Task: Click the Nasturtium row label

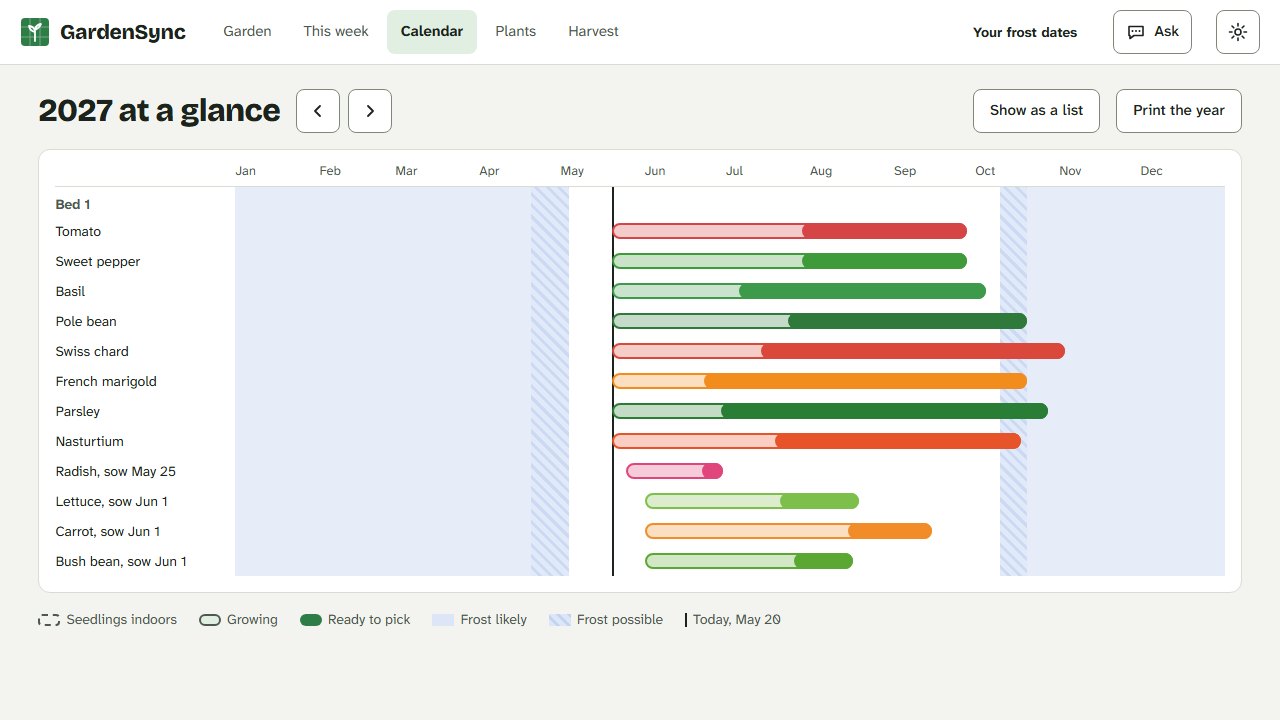Action: click(90, 442)
